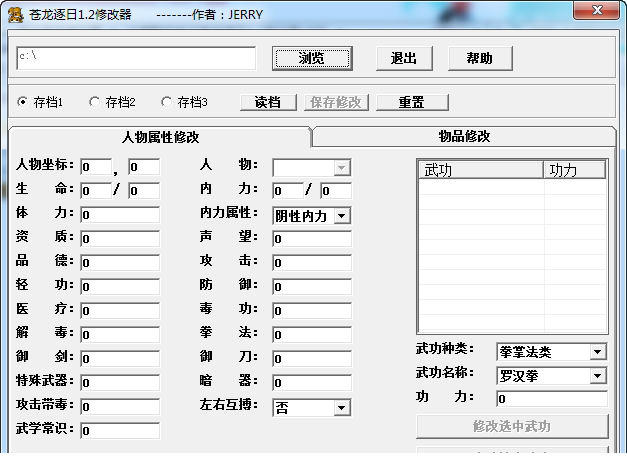
Task: Select the 人物属性修改 tab
Action: (x=160, y=137)
